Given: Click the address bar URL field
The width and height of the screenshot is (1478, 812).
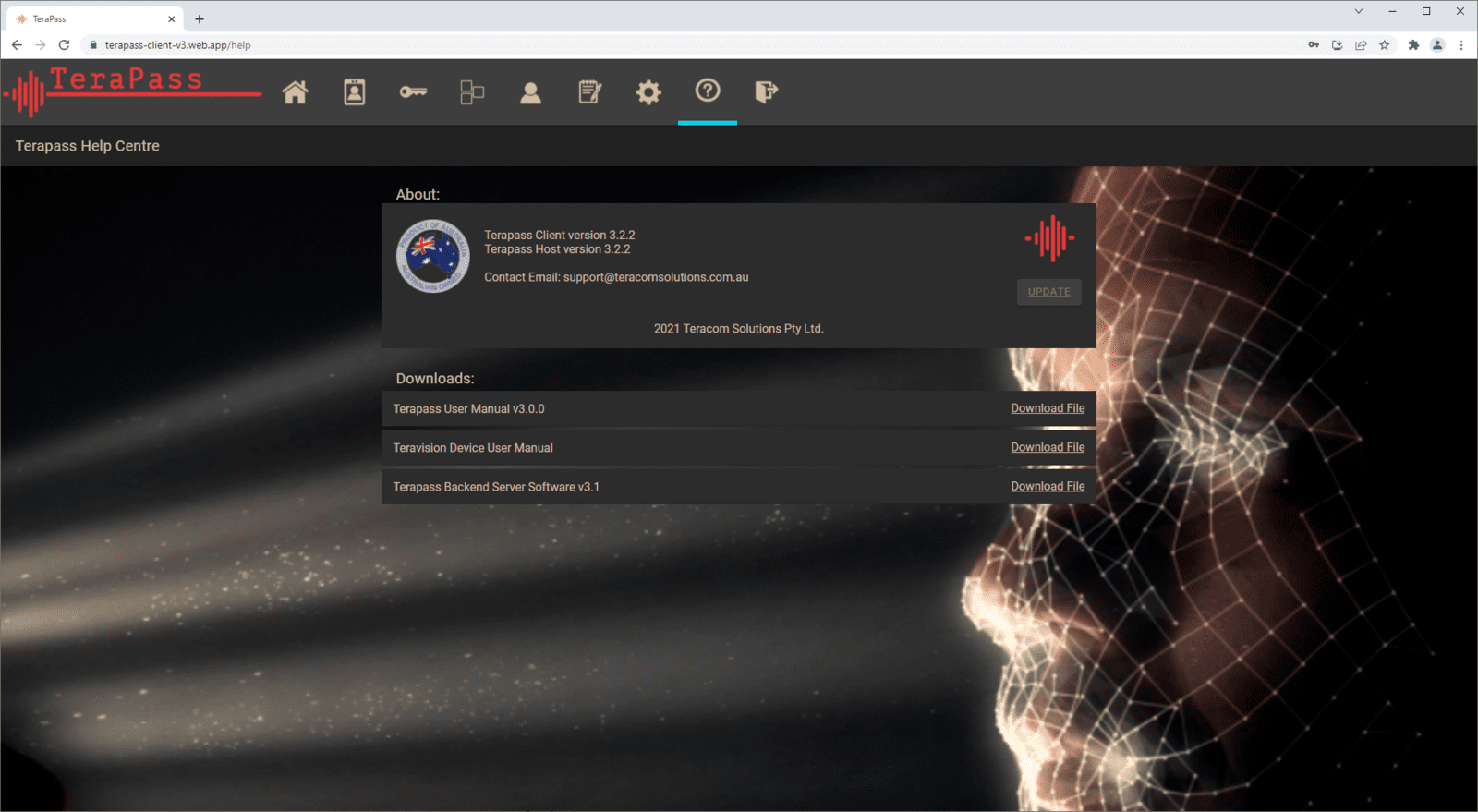Looking at the screenshot, I should 693,44.
